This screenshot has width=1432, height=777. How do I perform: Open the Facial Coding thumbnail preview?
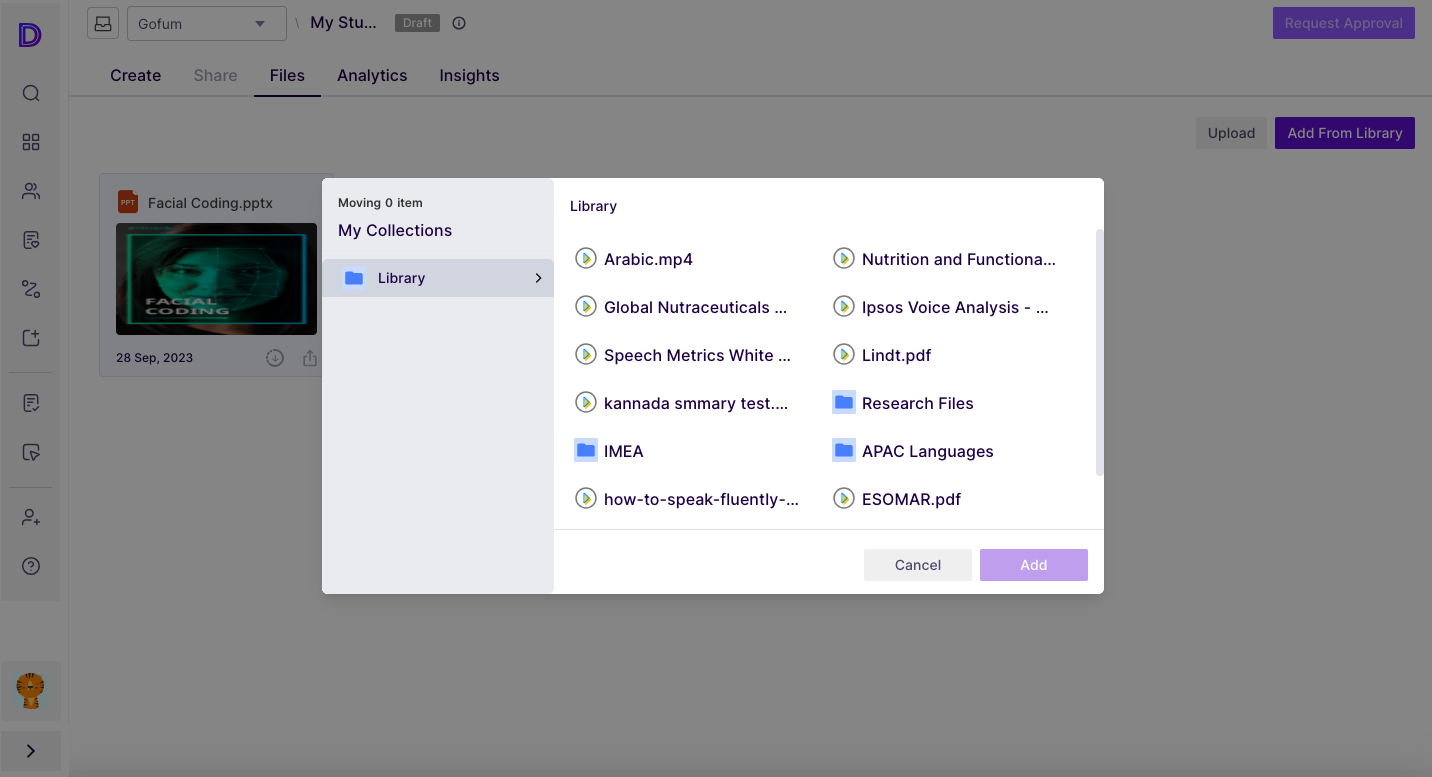[216, 279]
